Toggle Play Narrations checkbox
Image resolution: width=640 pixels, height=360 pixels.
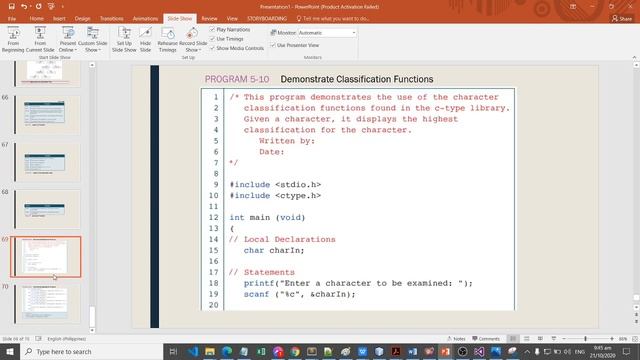pyautogui.click(x=212, y=29)
